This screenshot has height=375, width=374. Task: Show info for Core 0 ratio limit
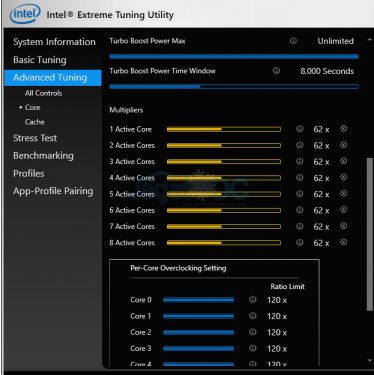click(x=253, y=300)
